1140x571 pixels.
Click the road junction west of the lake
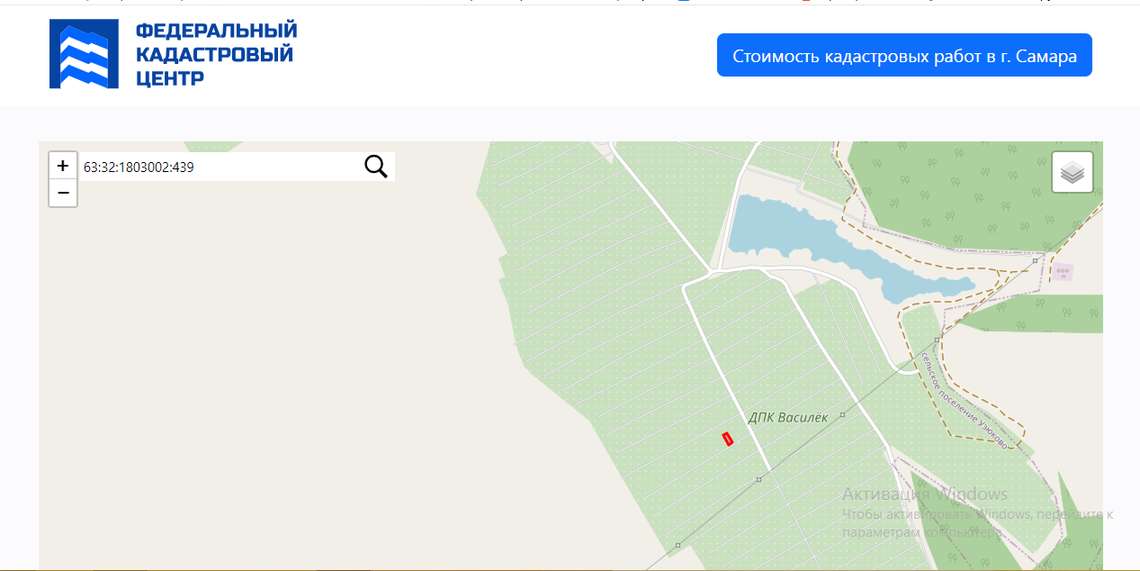click(x=710, y=273)
